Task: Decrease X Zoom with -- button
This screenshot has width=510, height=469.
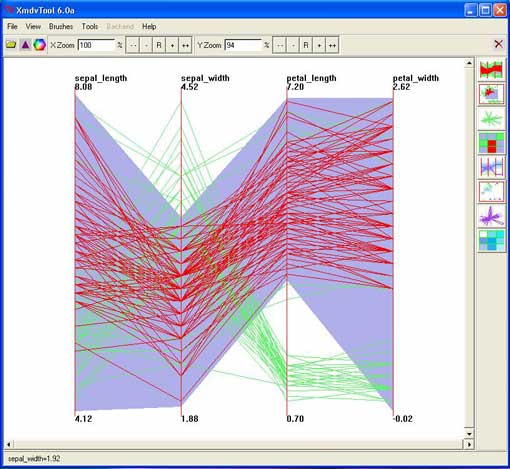Action: pyautogui.click(x=132, y=45)
